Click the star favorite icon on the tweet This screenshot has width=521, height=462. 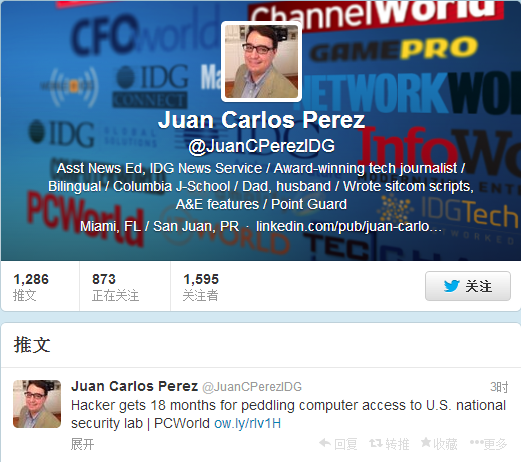(x=426, y=443)
